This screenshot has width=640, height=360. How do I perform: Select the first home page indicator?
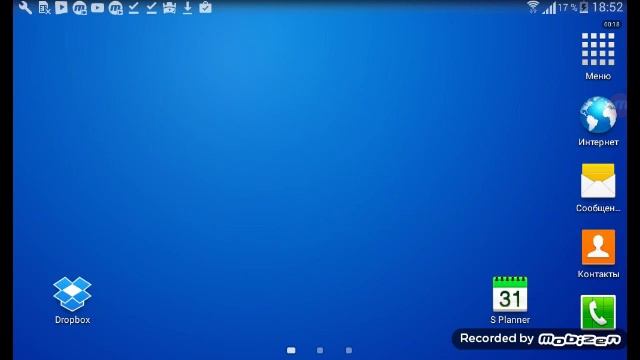[x=291, y=350]
